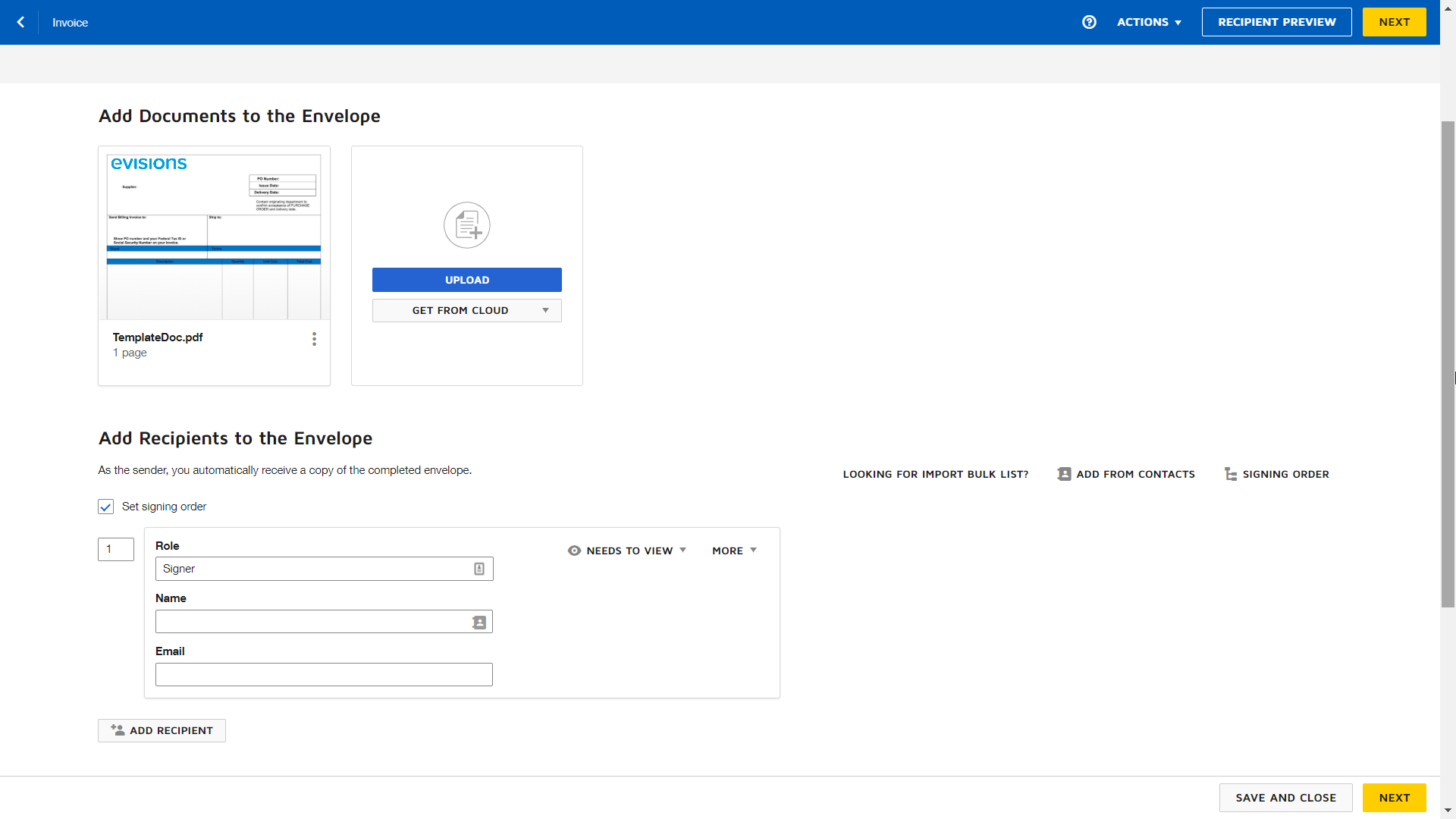Click the NEXT button at top right

1395,22
